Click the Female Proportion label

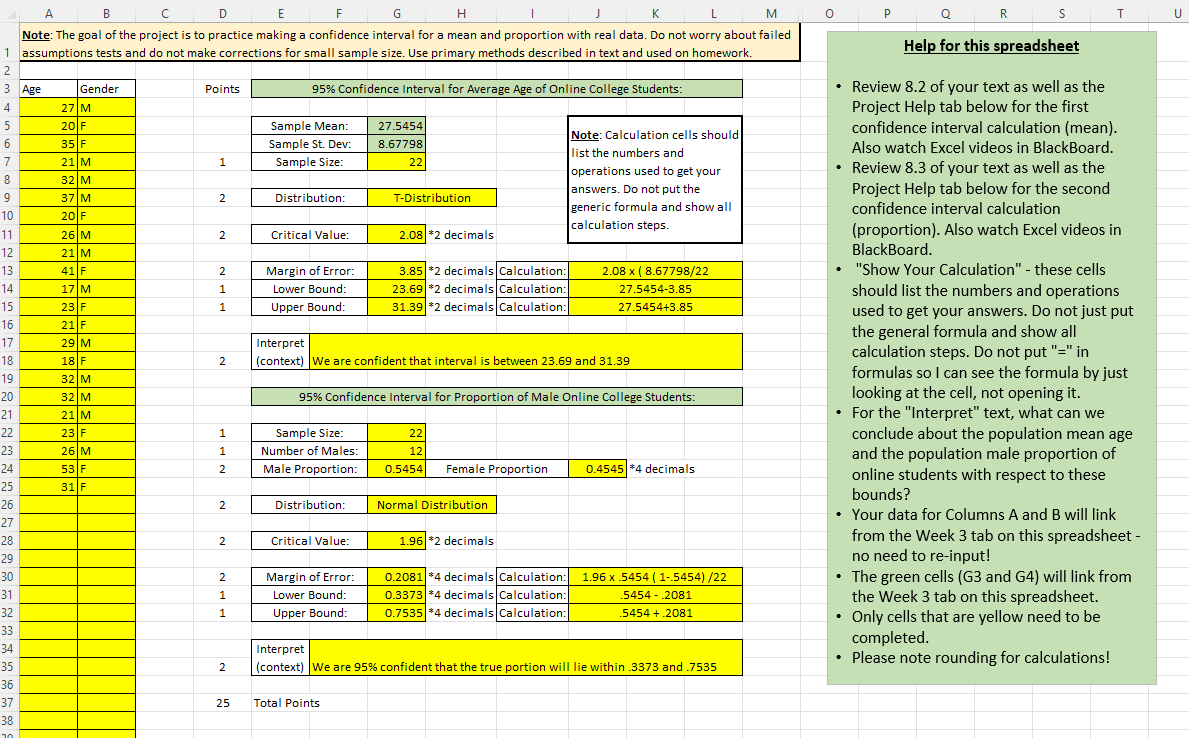497,469
